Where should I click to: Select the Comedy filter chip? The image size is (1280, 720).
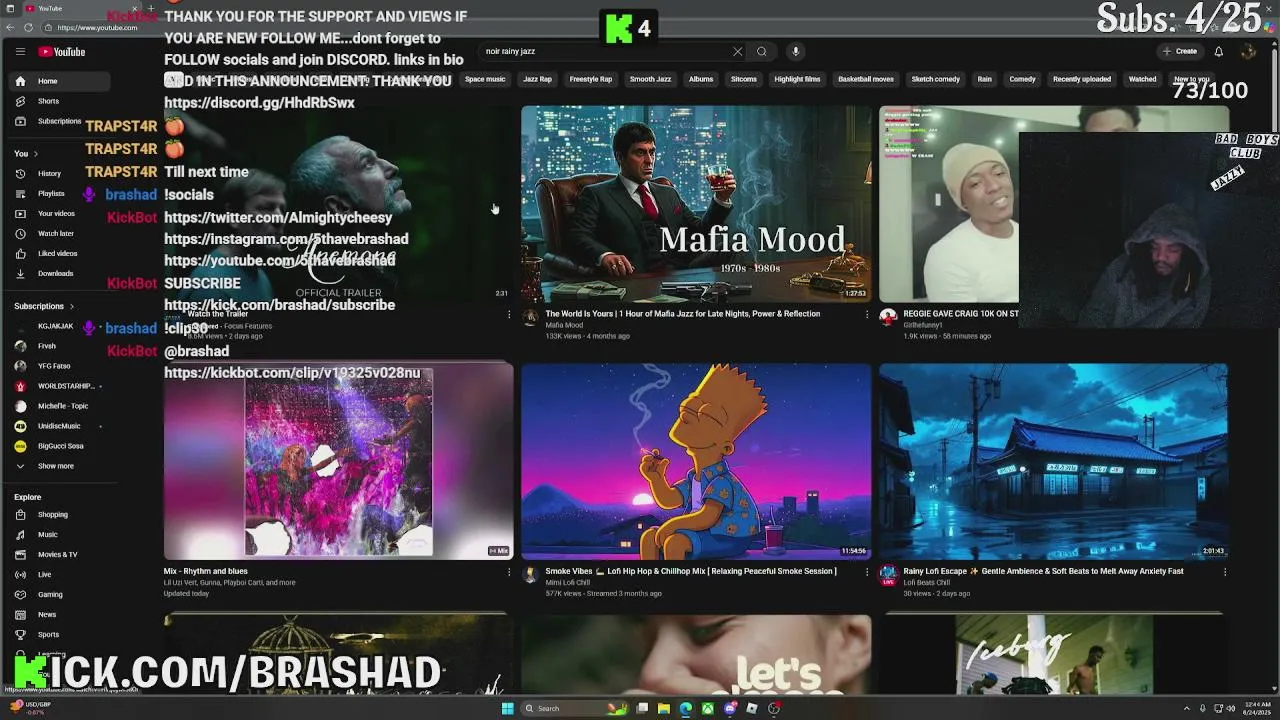point(1022,79)
